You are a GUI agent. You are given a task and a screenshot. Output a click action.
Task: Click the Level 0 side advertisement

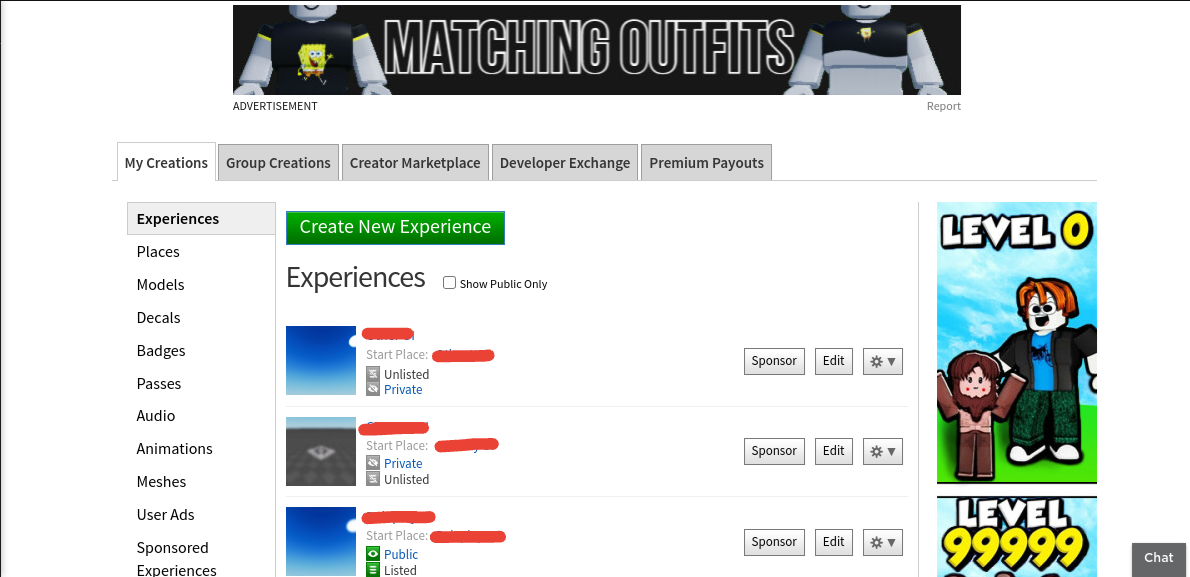tap(1017, 342)
